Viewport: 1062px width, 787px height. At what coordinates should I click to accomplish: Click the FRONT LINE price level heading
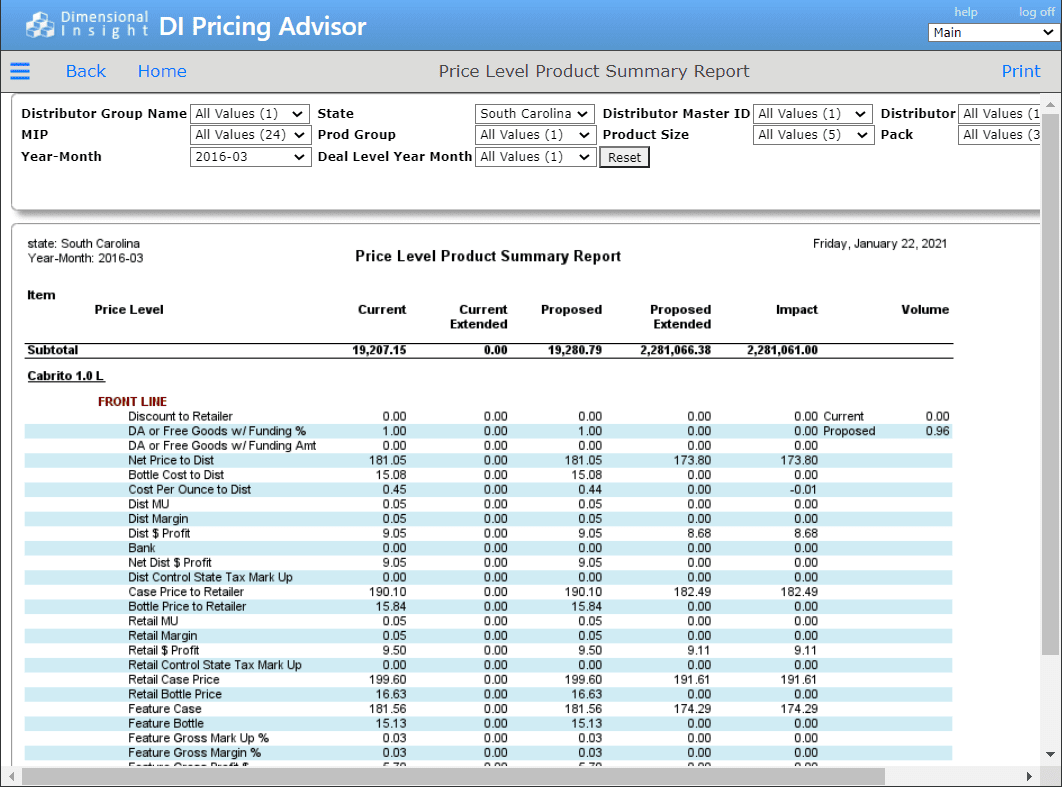click(x=132, y=402)
